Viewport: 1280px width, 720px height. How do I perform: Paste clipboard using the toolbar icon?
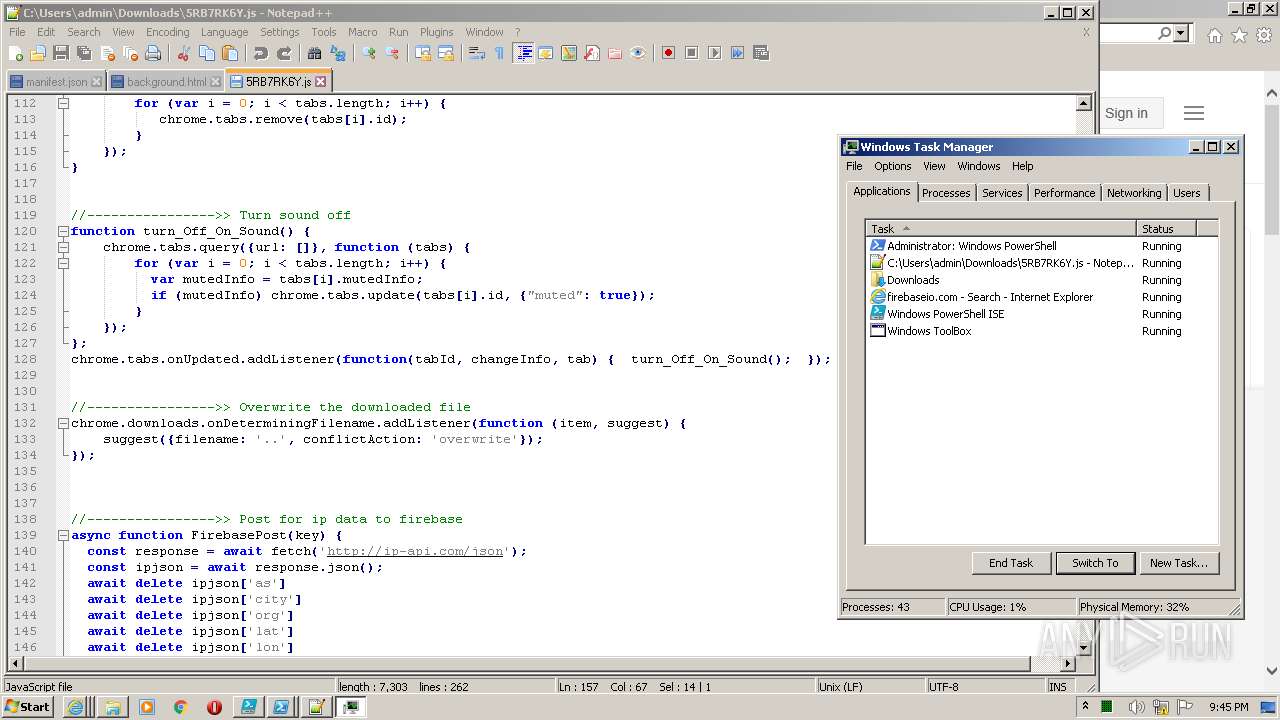(x=230, y=53)
